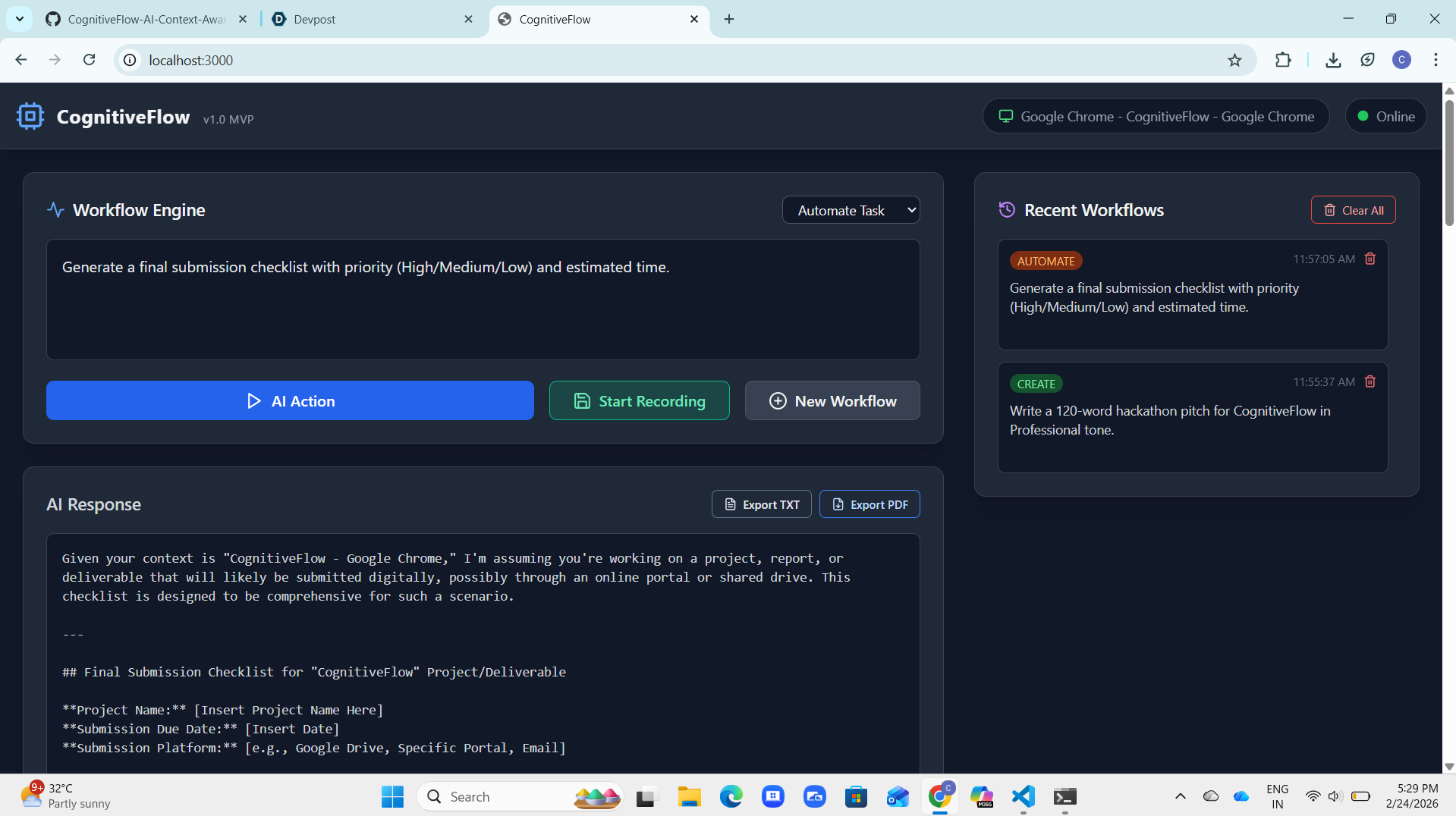The width and height of the screenshot is (1456, 816).
Task: Switch to the Devpost tab
Action: (372, 19)
